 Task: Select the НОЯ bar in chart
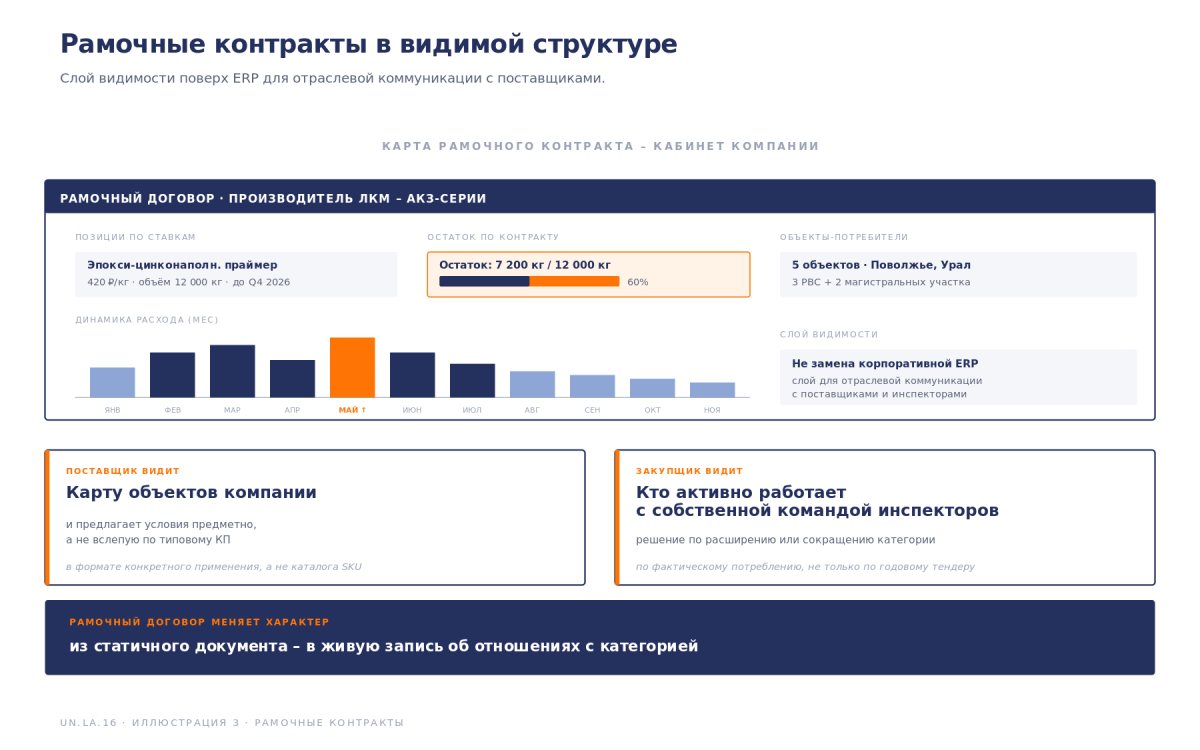coord(712,390)
